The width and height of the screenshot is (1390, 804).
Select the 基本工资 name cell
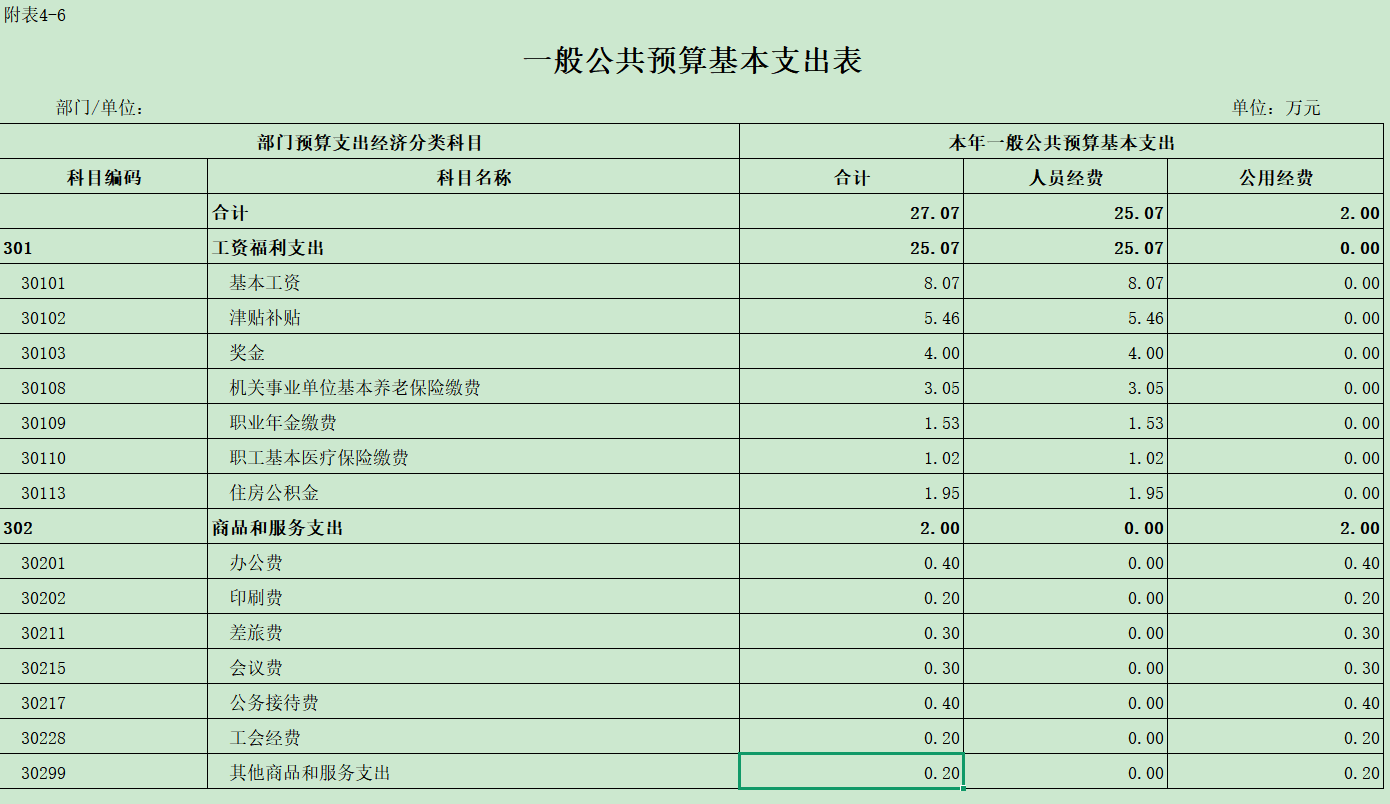pyautogui.click(x=474, y=282)
